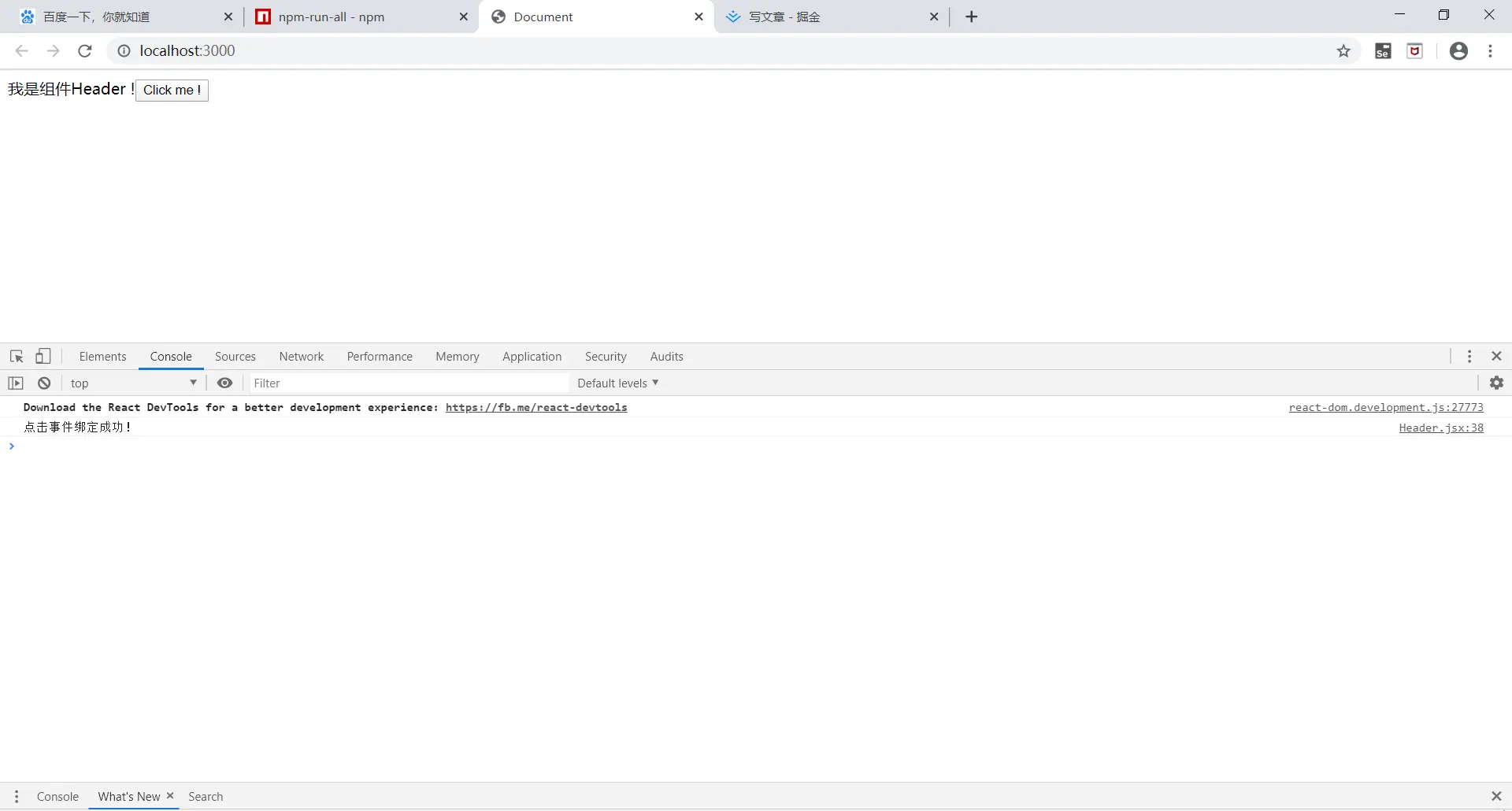
Task: Open the drawer three-dot menu
Action: [x=16, y=797]
